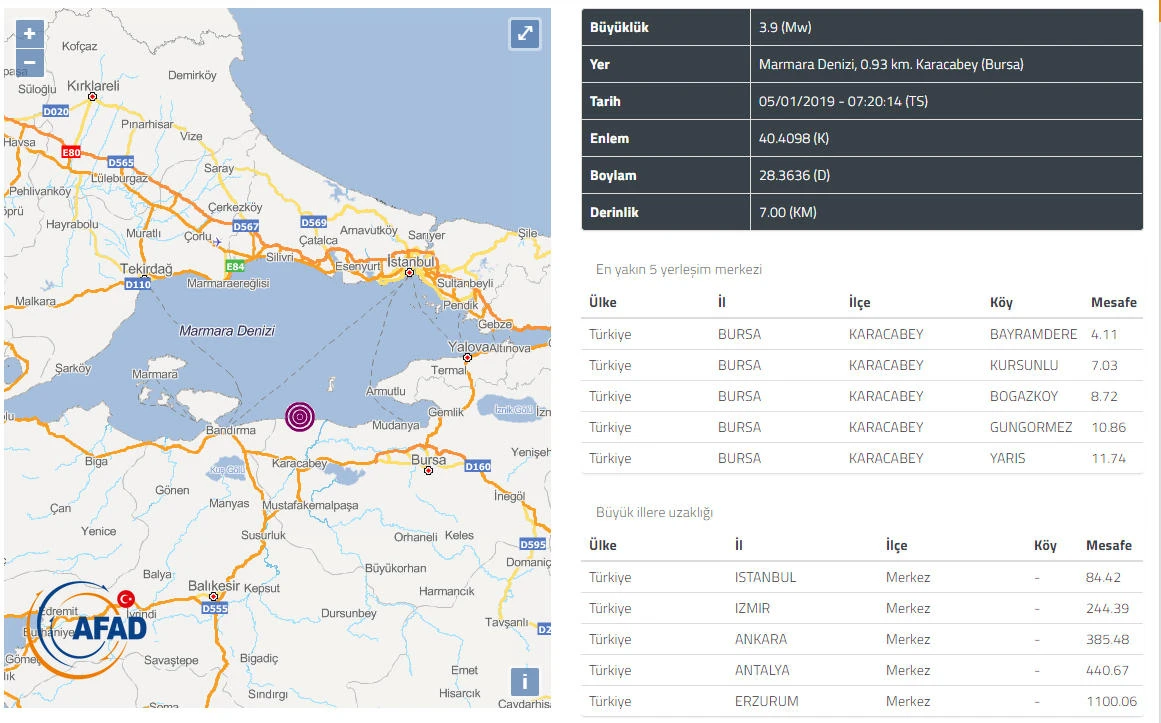
Task: Zoom out of the map
Action: [x=29, y=62]
